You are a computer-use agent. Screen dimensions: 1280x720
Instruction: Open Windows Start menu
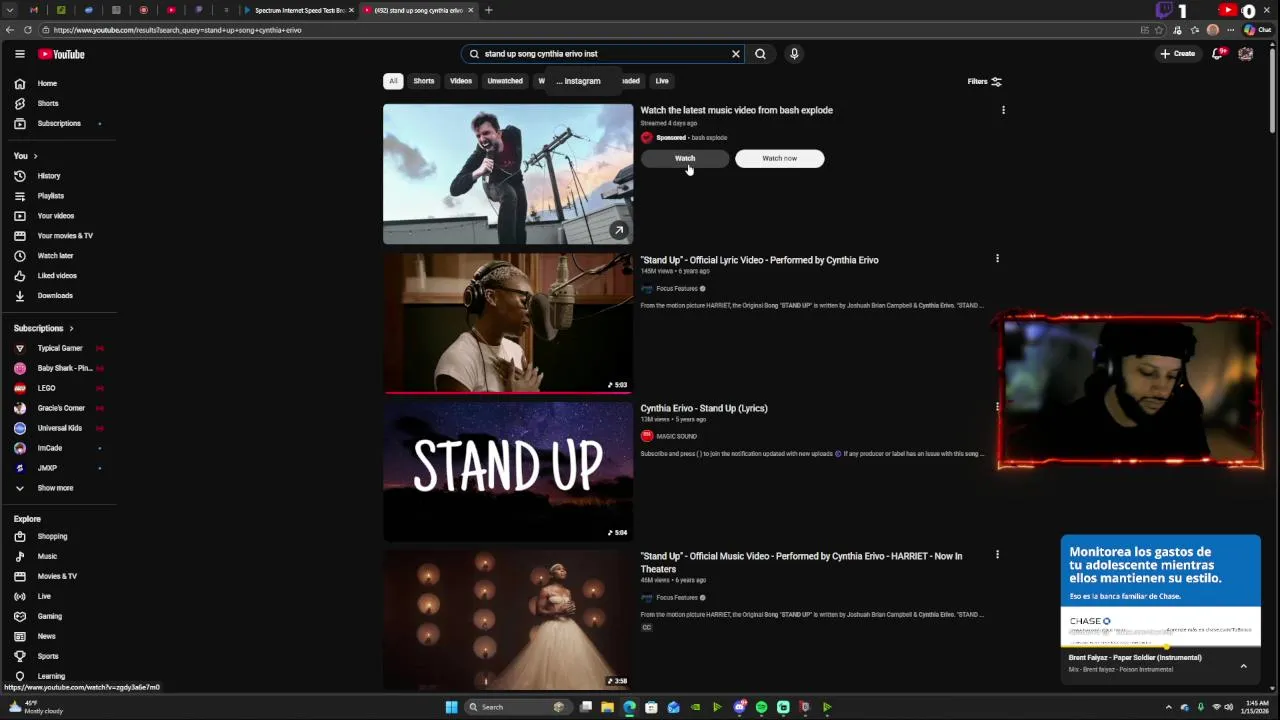(451, 707)
